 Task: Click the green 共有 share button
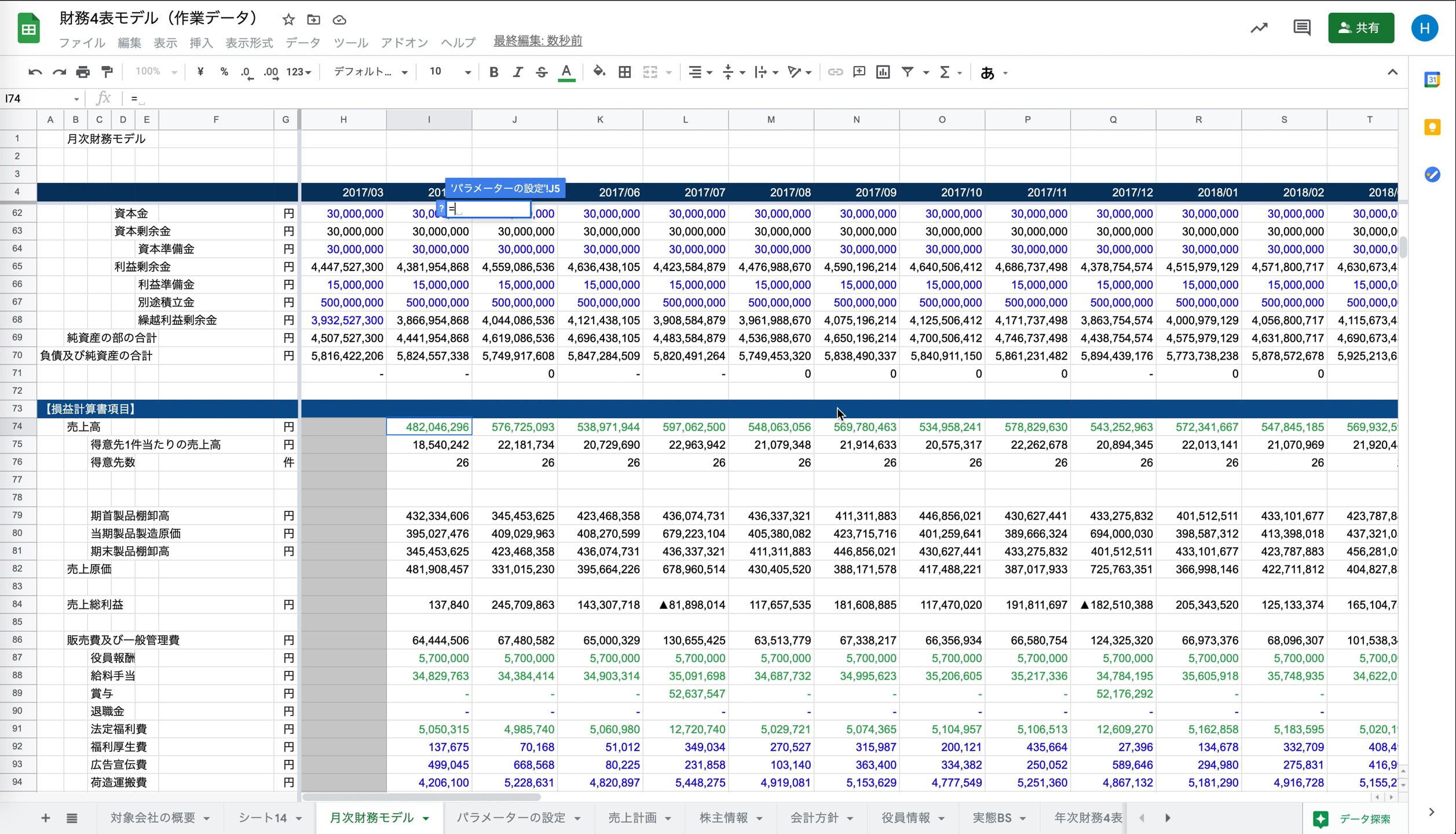pyautogui.click(x=1360, y=28)
